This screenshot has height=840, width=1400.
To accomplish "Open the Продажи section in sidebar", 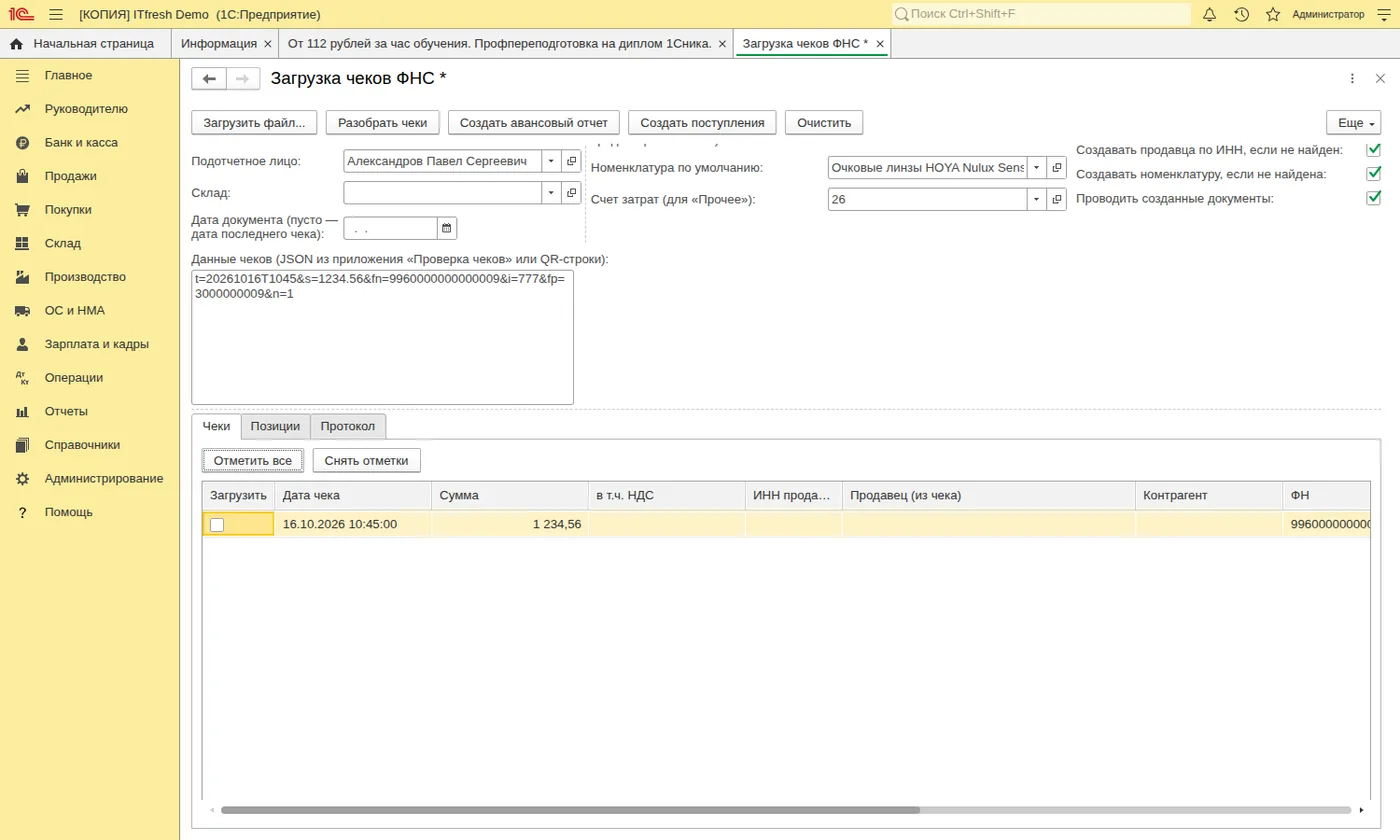I will point(71,176).
